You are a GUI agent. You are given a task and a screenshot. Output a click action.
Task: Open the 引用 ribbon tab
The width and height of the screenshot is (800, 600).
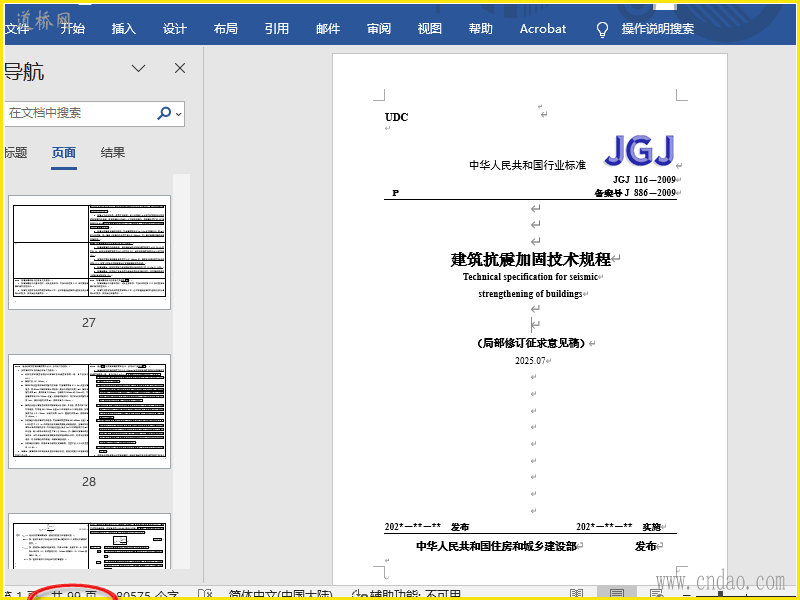277,29
